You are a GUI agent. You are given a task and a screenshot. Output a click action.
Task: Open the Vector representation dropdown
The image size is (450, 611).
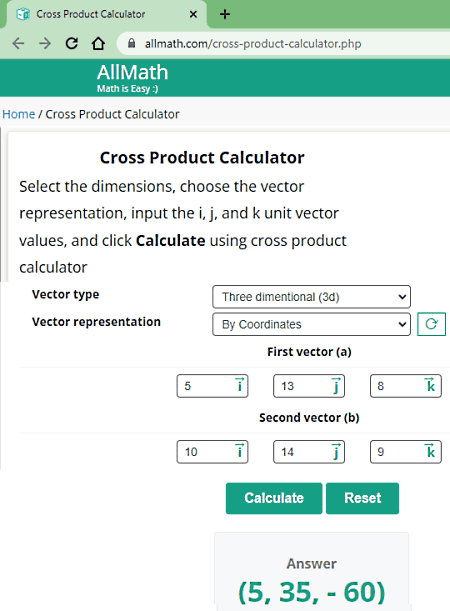coord(311,324)
